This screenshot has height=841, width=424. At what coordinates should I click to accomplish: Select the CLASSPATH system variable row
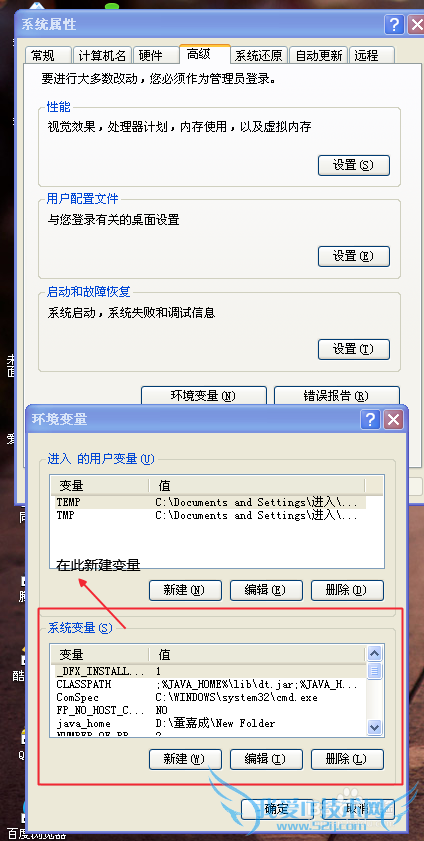tap(209, 684)
